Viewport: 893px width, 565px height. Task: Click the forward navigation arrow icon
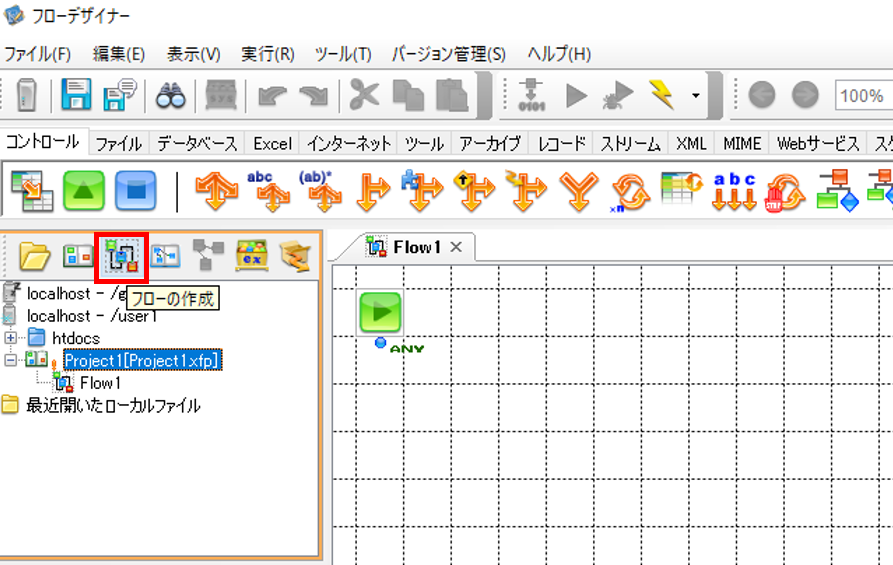tap(805, 95)
